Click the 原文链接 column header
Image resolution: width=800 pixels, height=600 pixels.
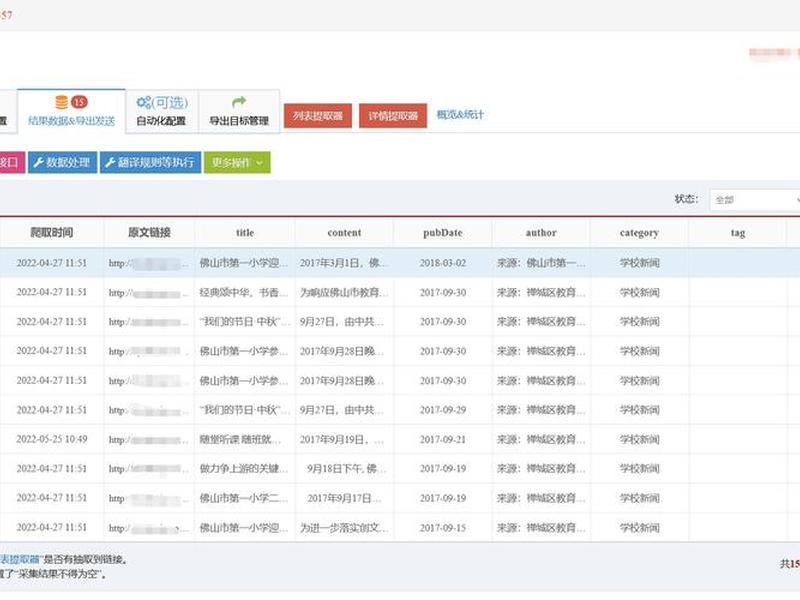pyautogui.click(x=149, y=233)
